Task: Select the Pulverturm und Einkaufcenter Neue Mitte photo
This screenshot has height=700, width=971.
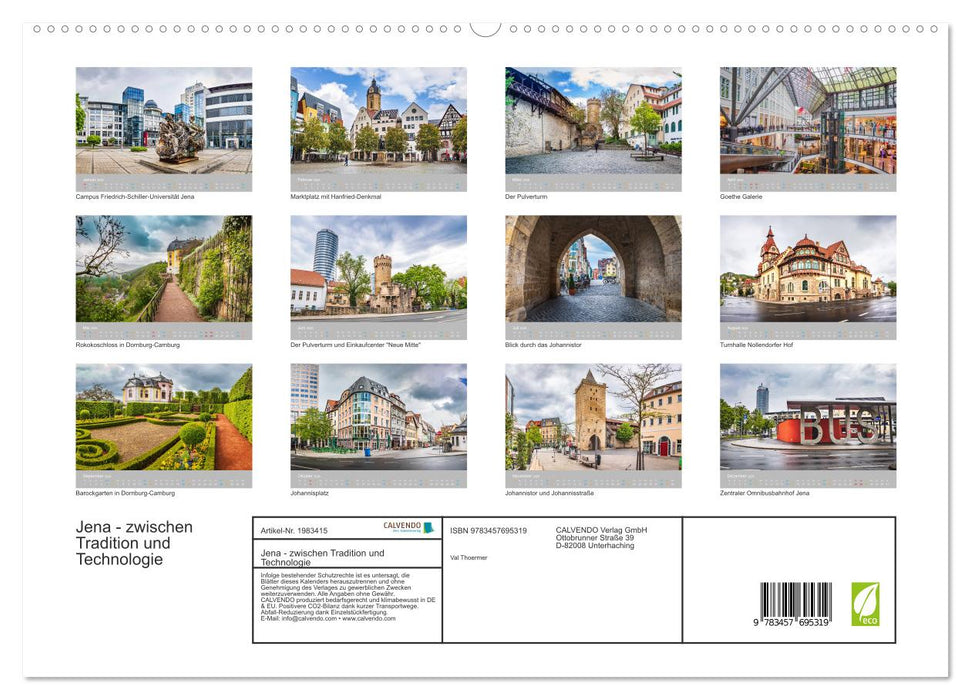Action: 378,275
